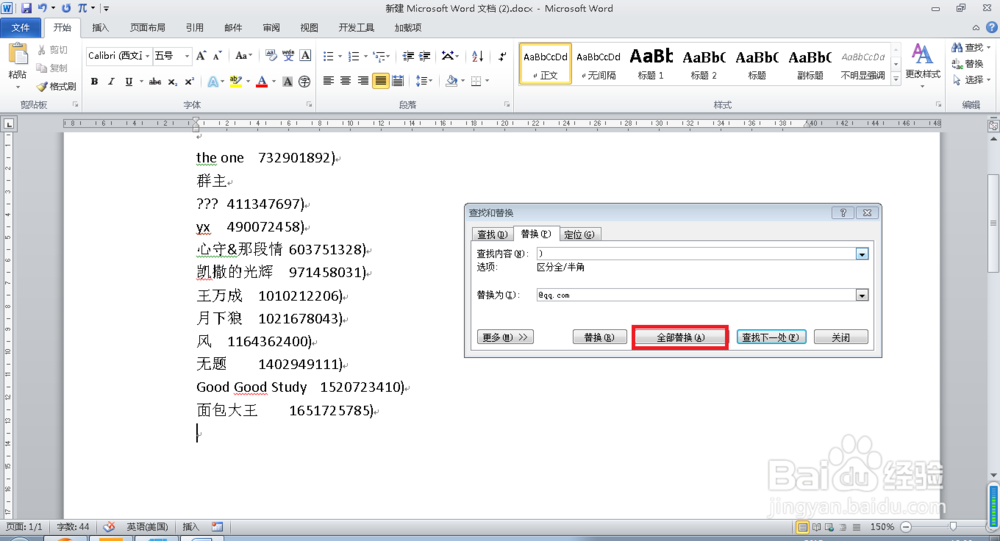Click the Text Effects glowing A icon
The image size is (1000, 541).
coord(212,82)
